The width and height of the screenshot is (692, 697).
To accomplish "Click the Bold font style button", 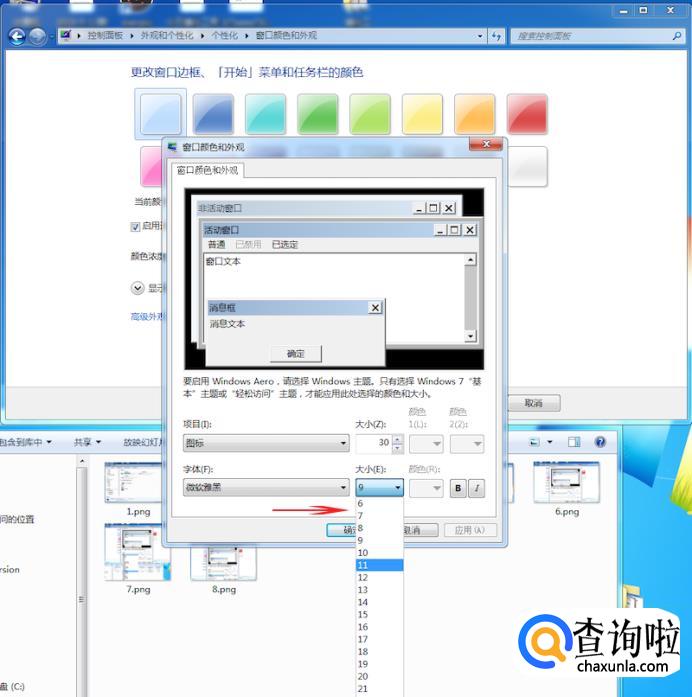I will (x=458, y=488).
